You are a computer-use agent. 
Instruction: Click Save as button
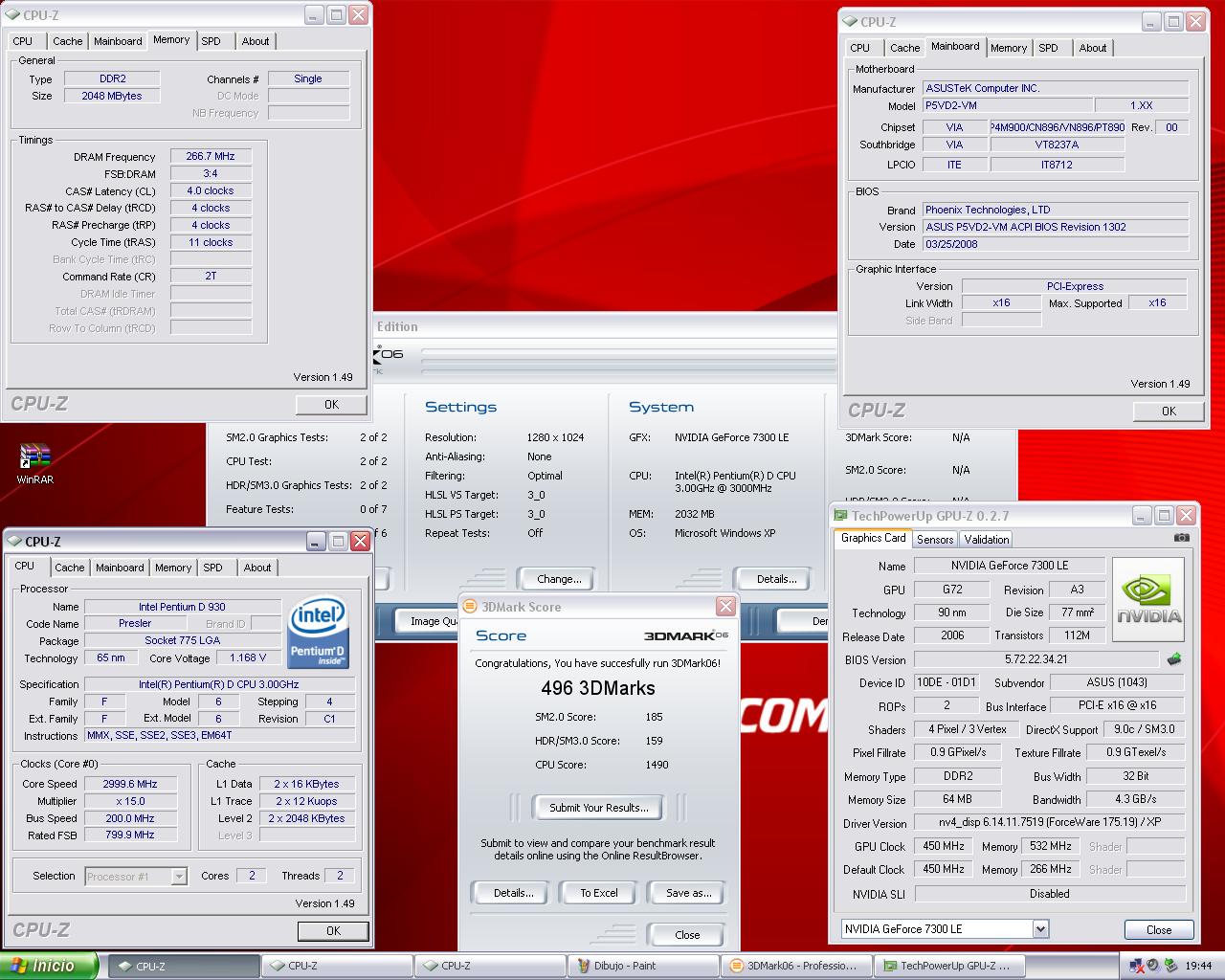[x=688, y=893]
